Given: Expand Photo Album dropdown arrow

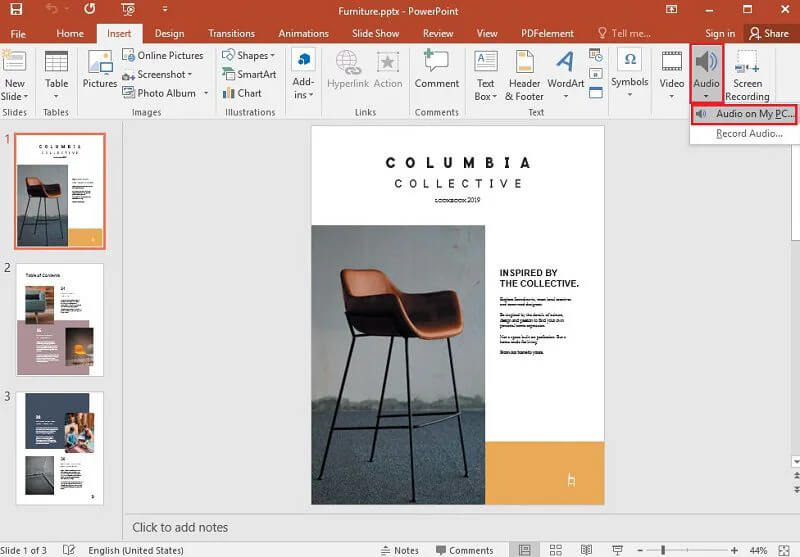Looking at the screenshot, I should coord(206,93).
